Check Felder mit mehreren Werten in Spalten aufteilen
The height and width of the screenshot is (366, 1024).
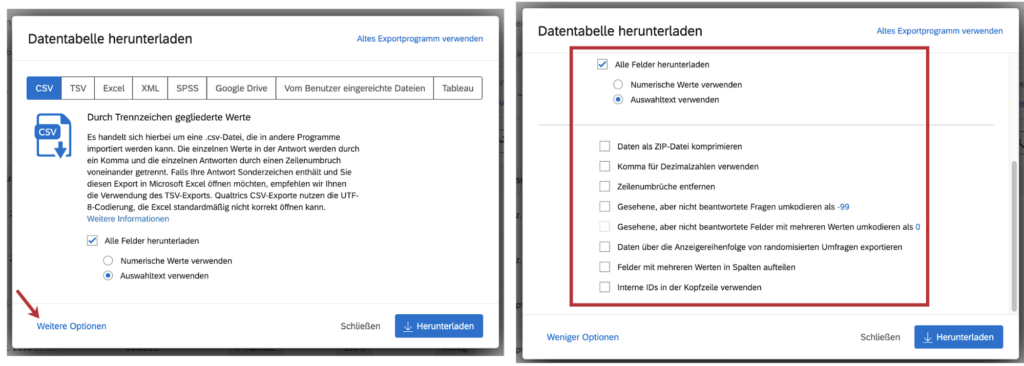click(x=605, y=267)
